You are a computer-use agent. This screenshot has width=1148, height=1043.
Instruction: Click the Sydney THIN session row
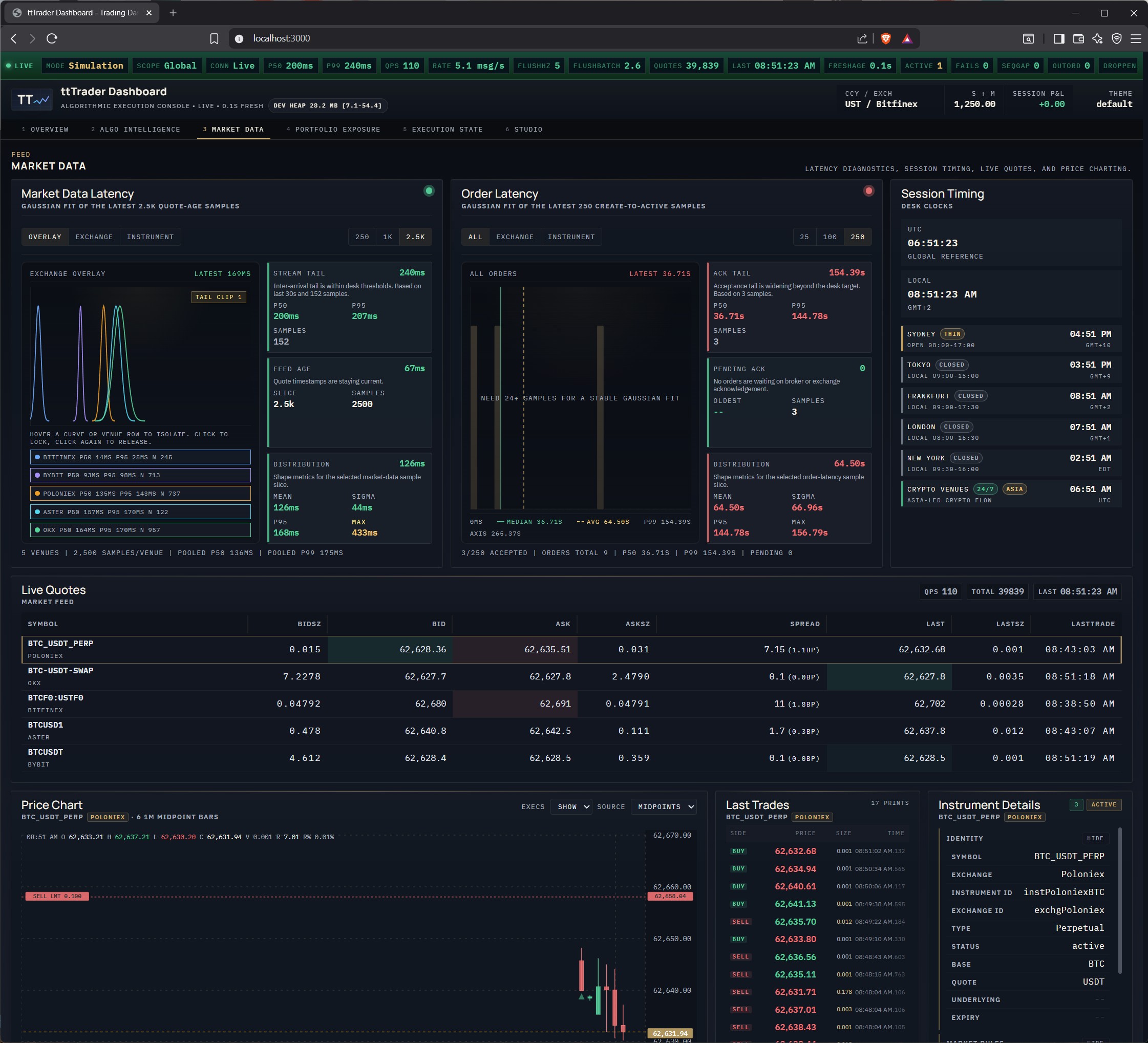point(1011,339)
